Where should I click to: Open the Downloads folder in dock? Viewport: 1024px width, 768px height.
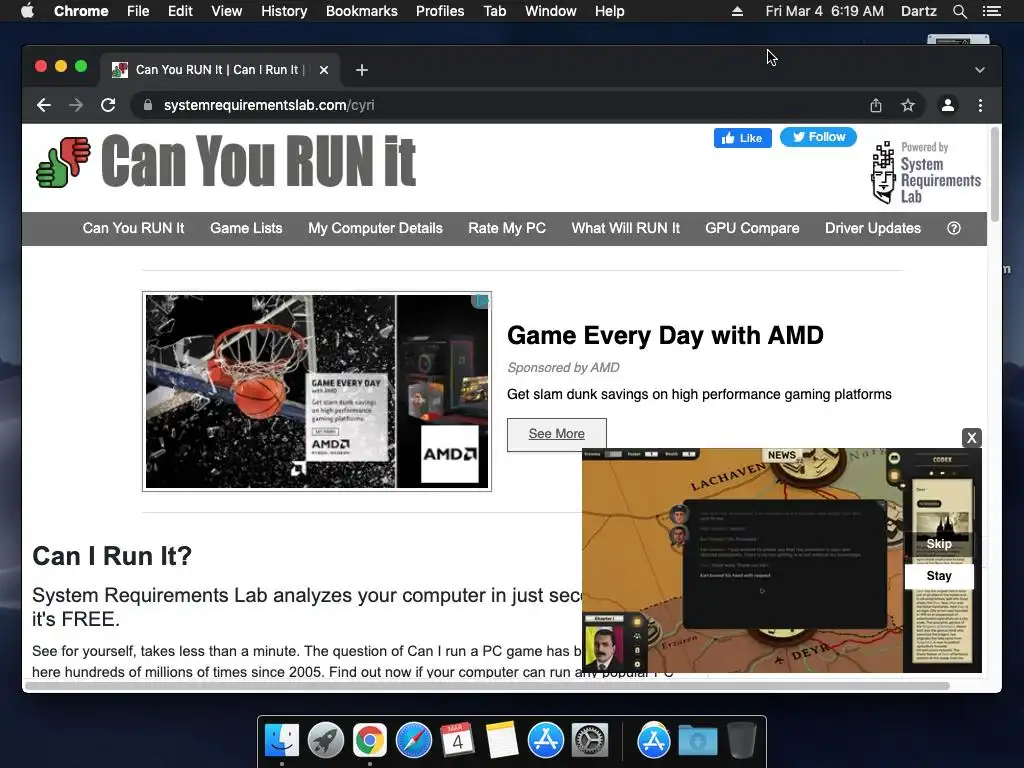pos(697,741)
